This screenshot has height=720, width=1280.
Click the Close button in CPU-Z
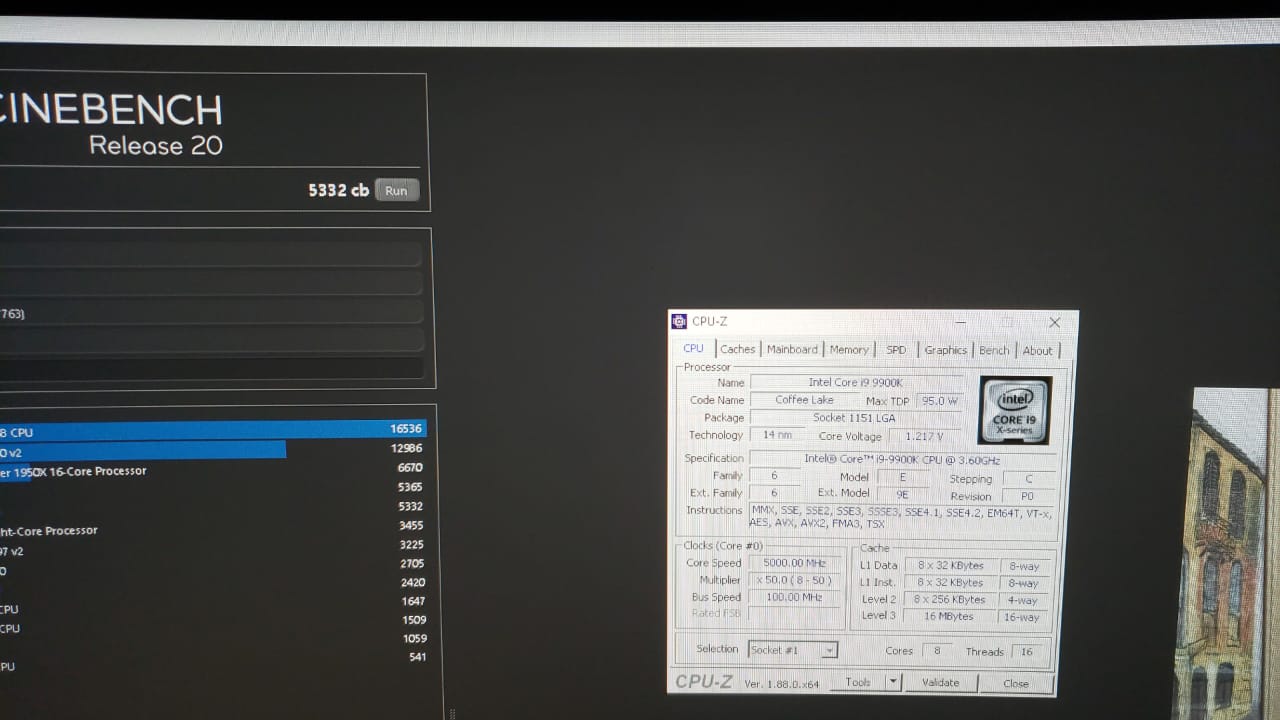[x=1016, y=683]
